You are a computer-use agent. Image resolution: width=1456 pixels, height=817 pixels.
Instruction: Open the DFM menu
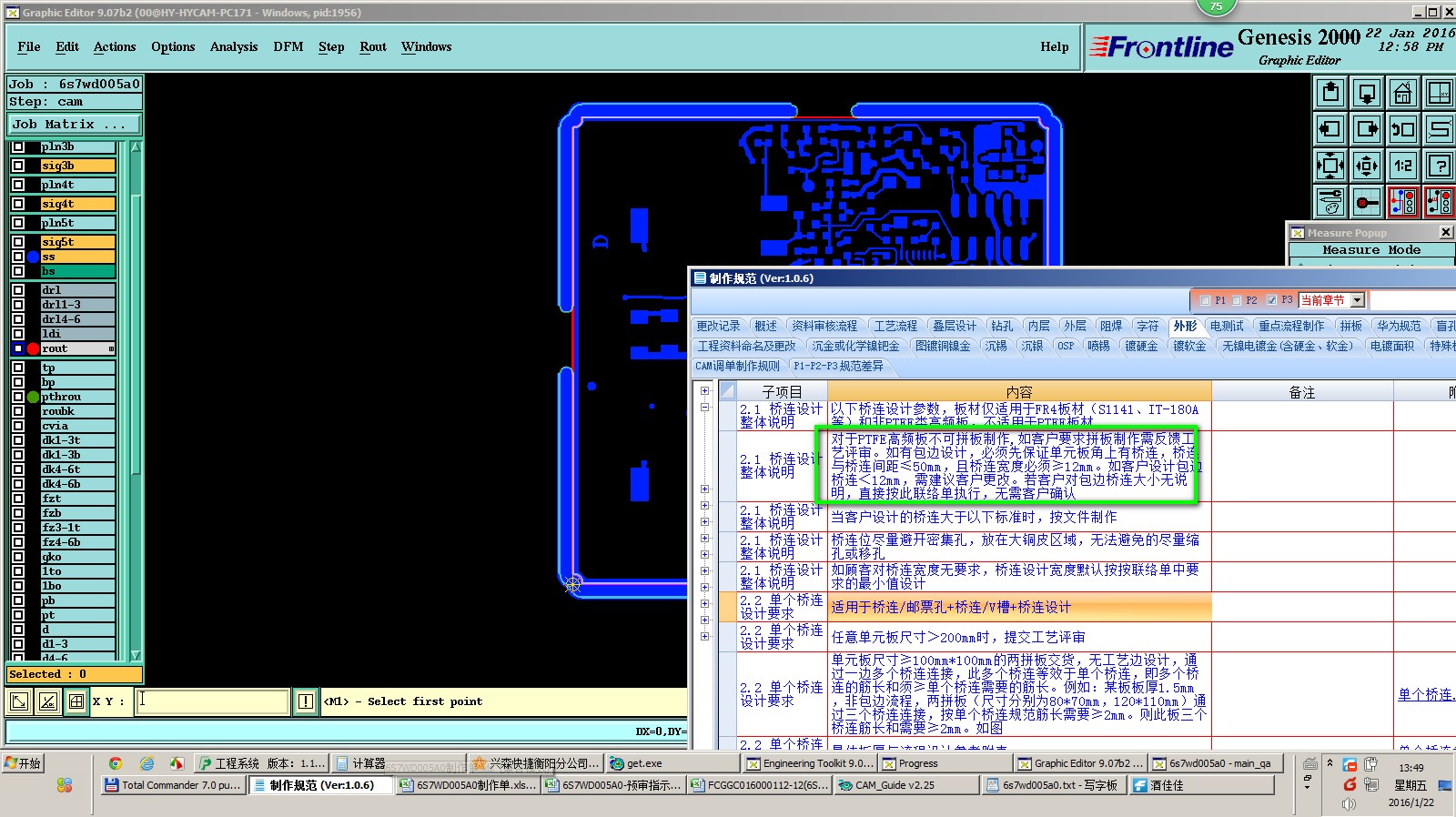[288, 47]
